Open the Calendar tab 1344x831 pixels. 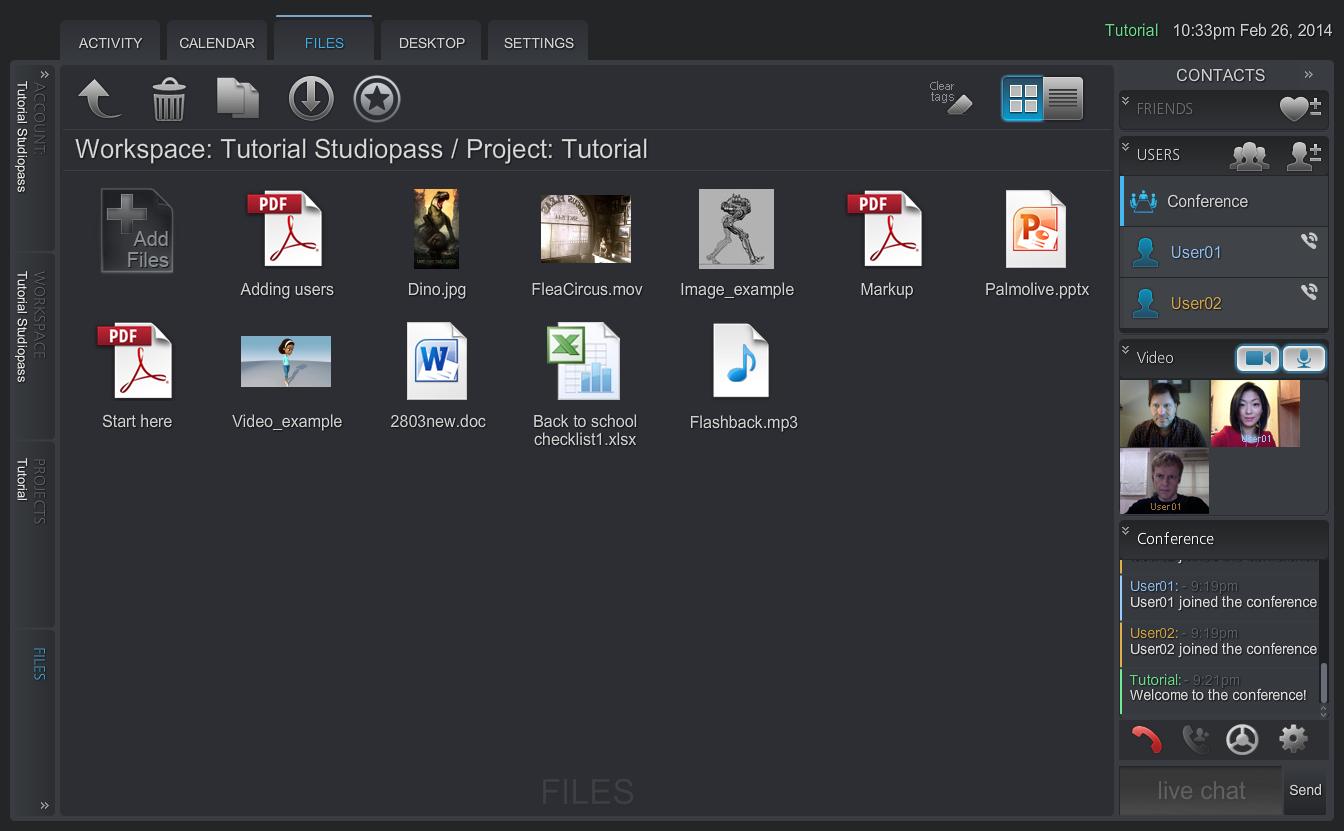[x=217, y=43]
